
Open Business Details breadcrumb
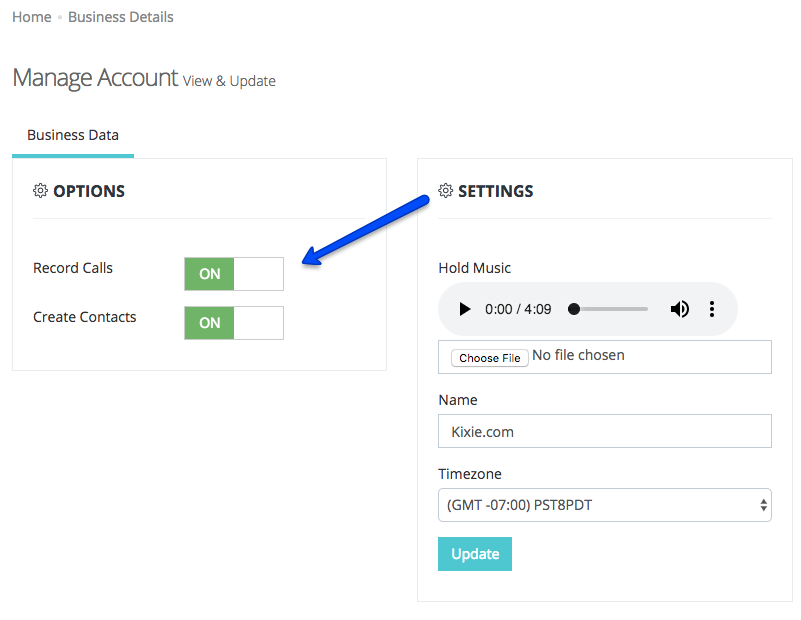121,17
